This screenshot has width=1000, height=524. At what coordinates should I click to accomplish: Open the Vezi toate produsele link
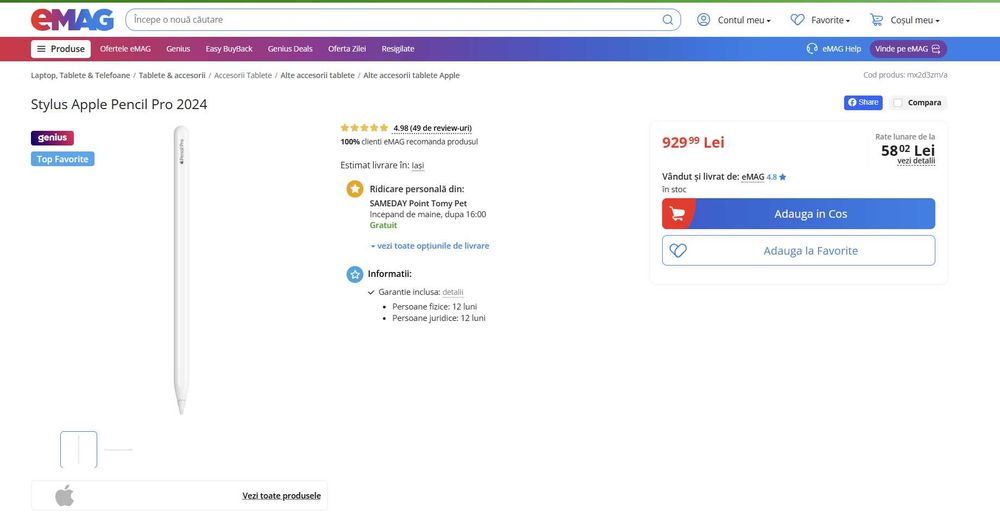pyautogui.click(x=281, y=495)
